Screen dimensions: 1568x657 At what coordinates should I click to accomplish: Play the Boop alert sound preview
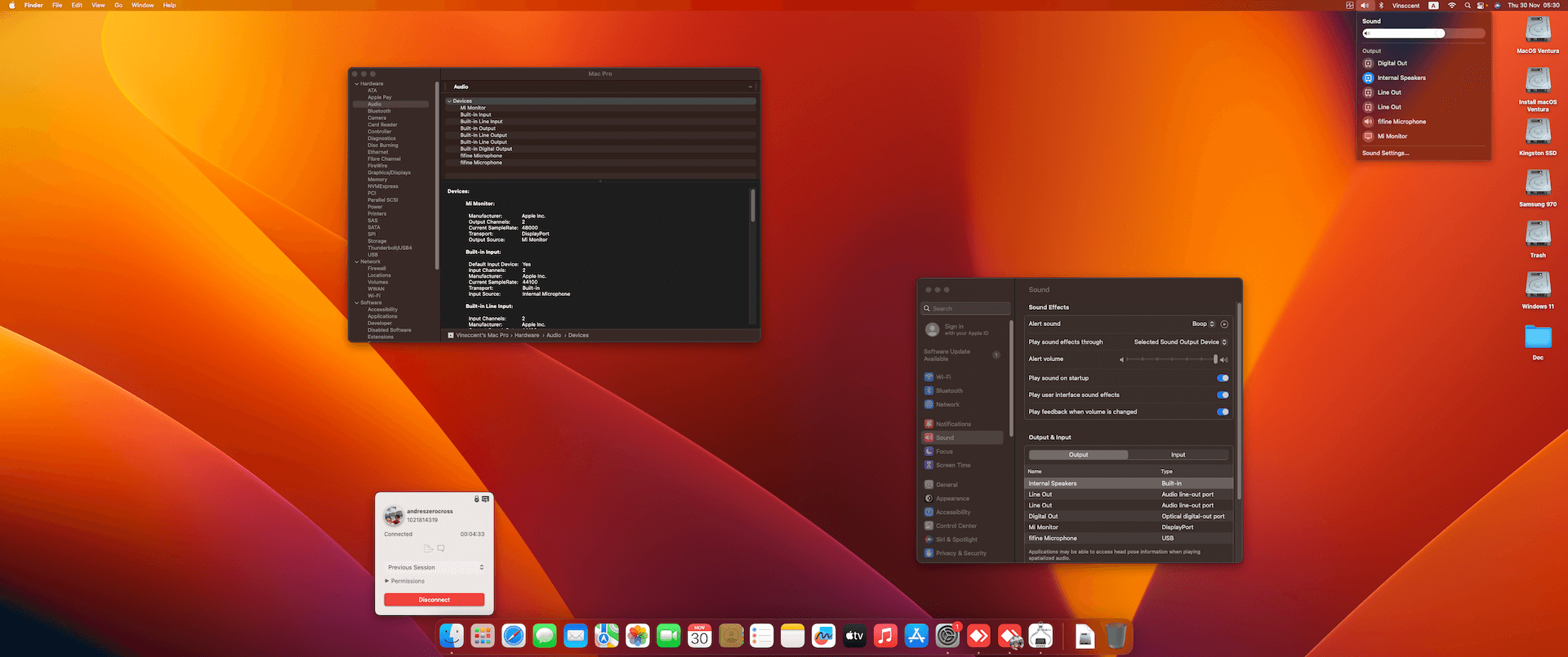(1224, 324)
